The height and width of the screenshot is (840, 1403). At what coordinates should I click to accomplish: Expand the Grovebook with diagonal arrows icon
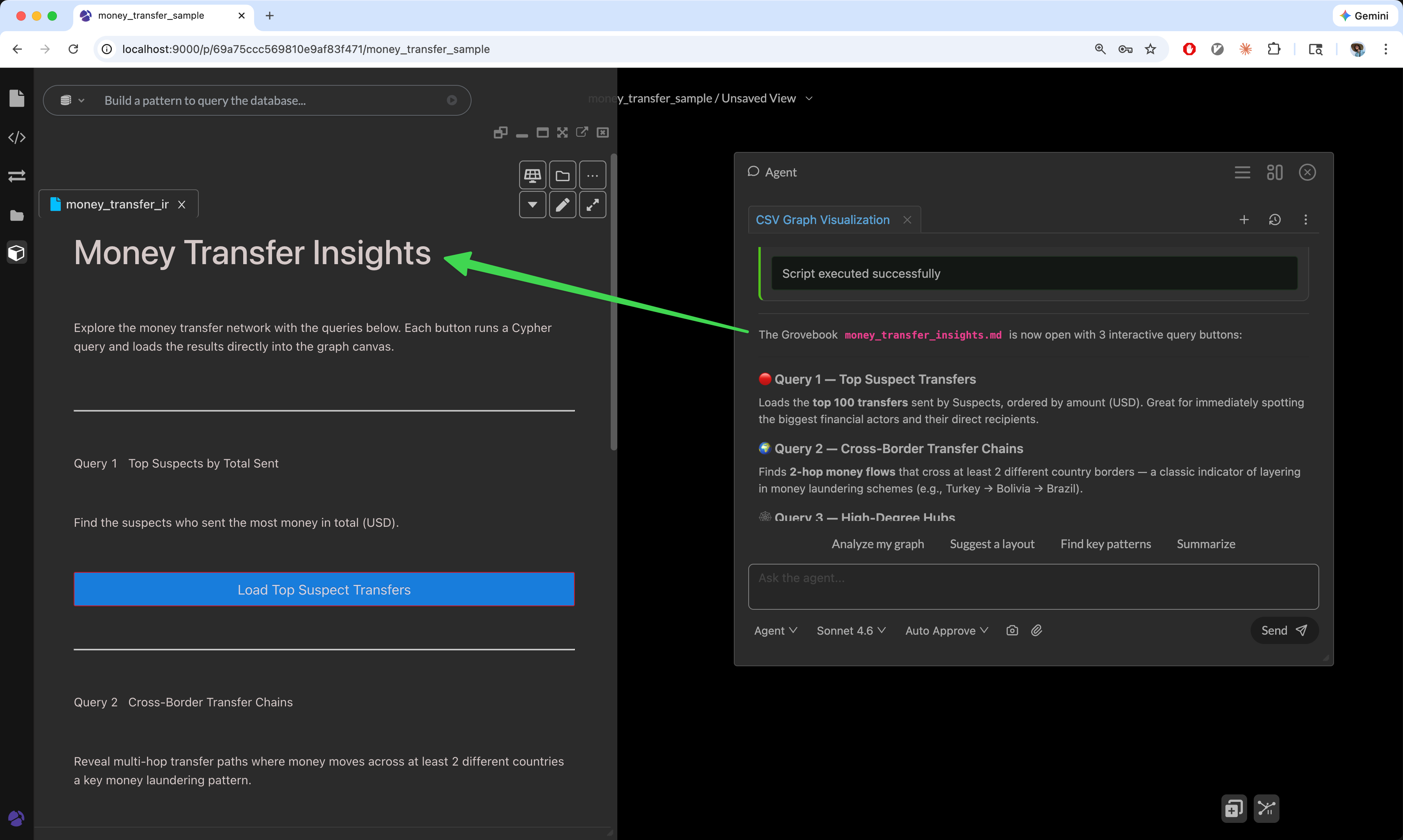click(592, 204)
